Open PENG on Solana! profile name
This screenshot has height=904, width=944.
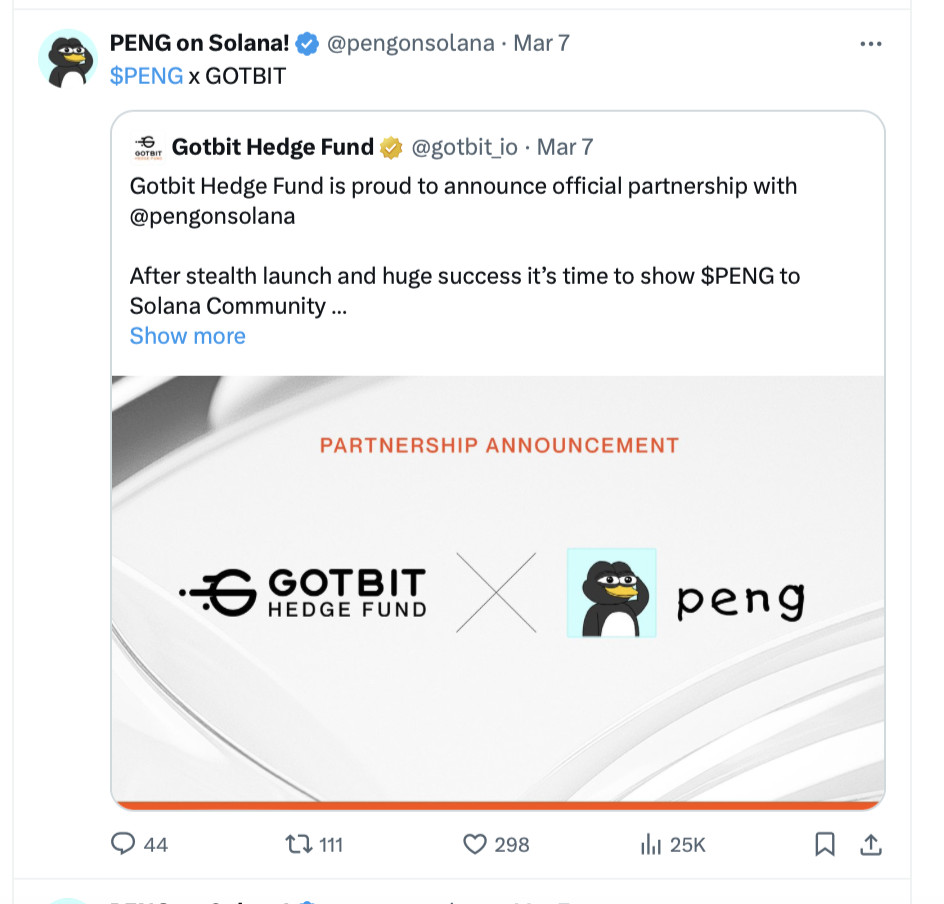pyautogui.click(x=199, y=44)
